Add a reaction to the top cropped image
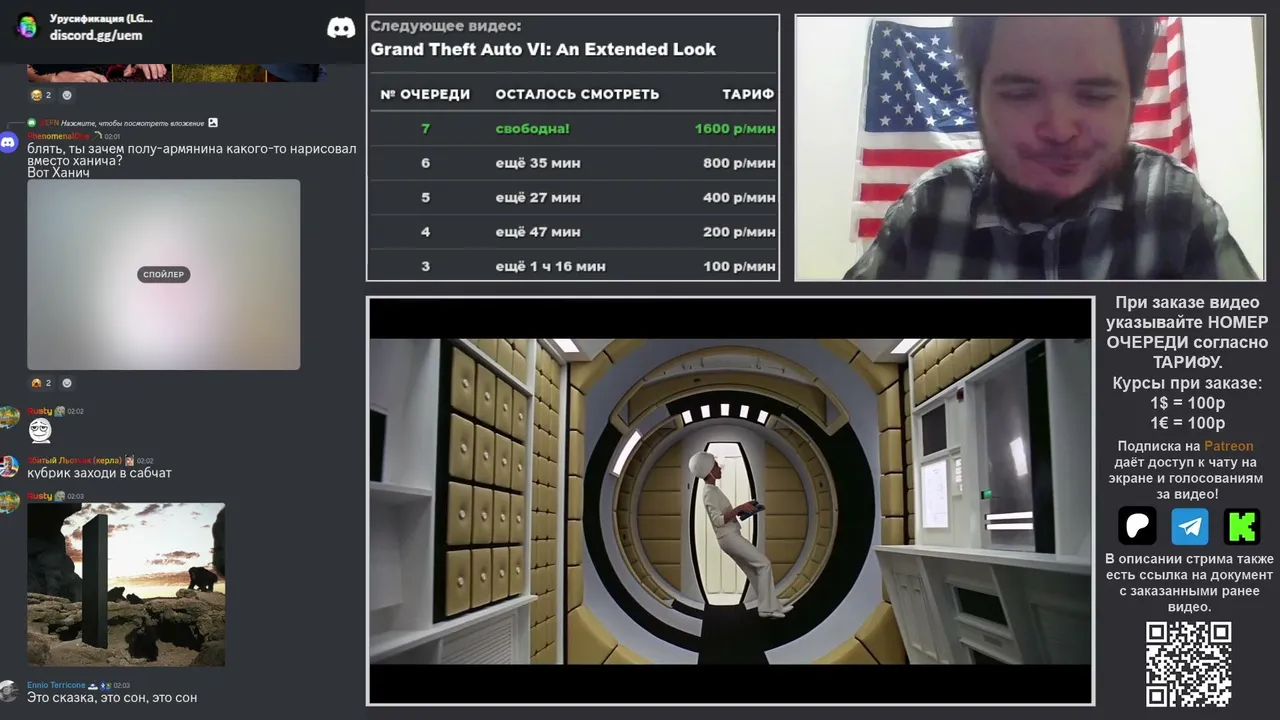 point(67,95)
